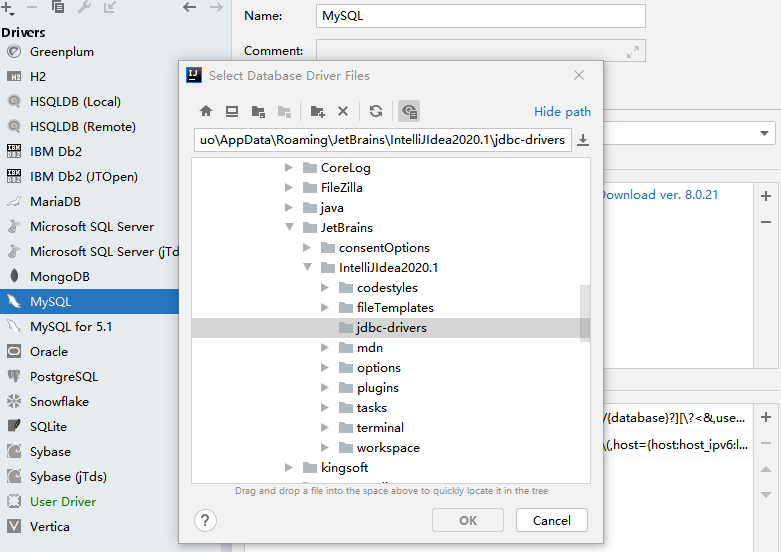Expand the plugins folder
Viewport: 781px width, 552px height.
pos(325,388)
